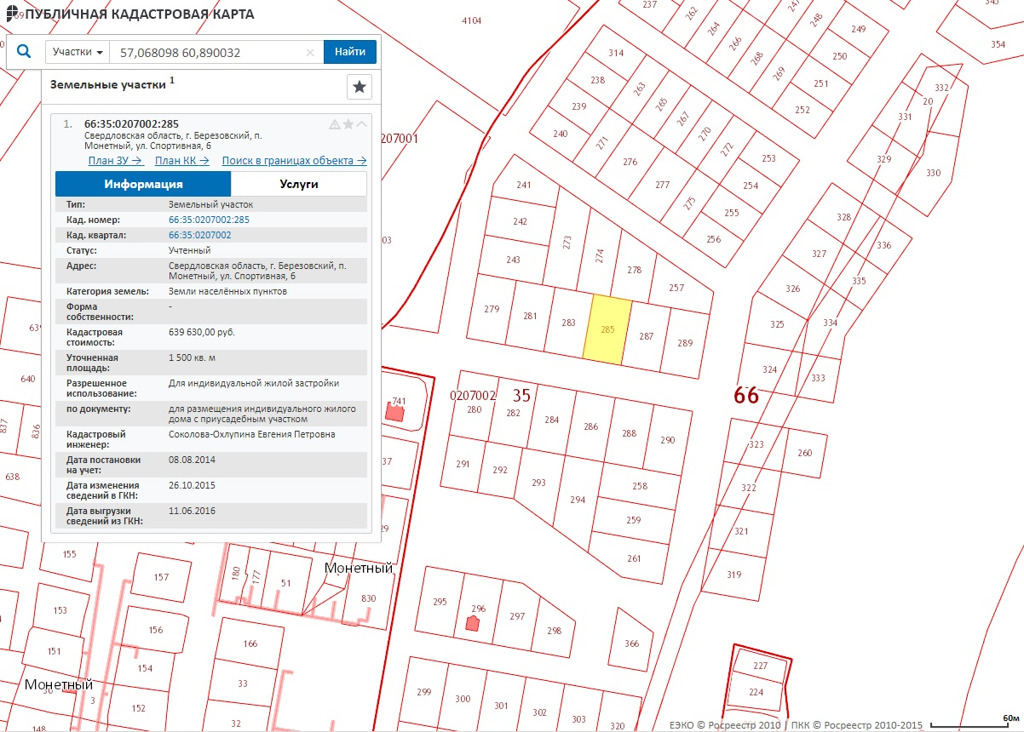Open the План ЗУ link
Screen dimensions: 1024x732
click(x=115, y=160)
